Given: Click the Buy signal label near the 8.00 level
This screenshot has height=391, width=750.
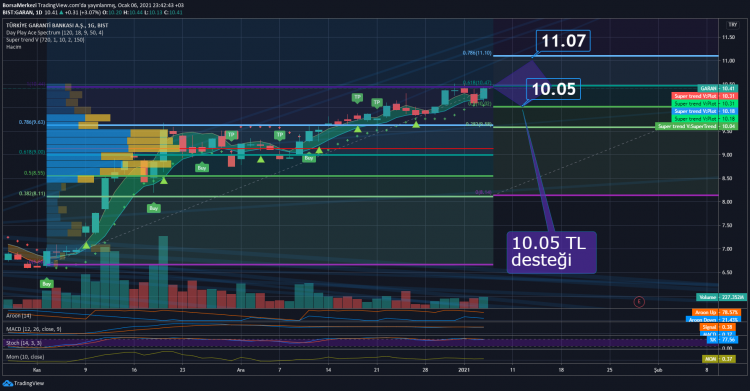Looking at the screenshot, I should point(154,208).
